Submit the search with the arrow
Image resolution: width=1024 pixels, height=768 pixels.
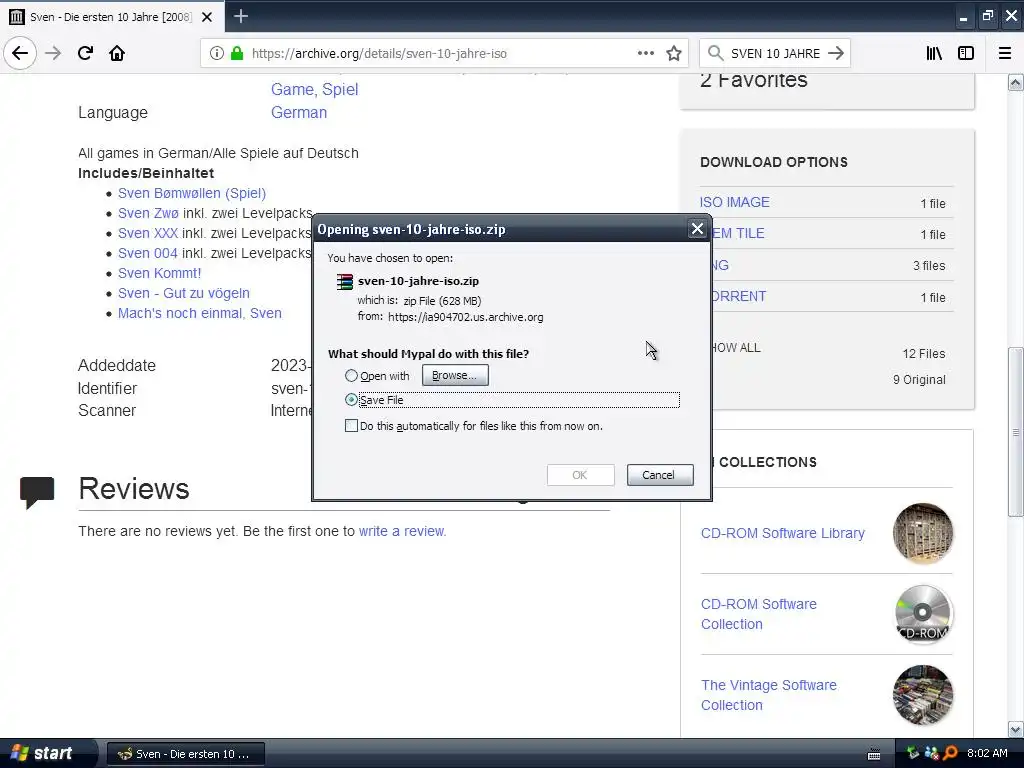[835, 53]
